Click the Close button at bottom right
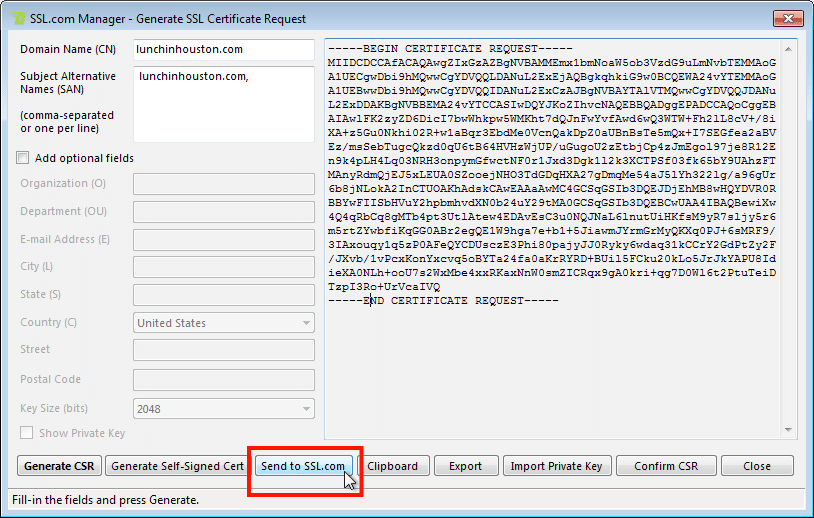The image size is (814, 518). tap(757, 466)
